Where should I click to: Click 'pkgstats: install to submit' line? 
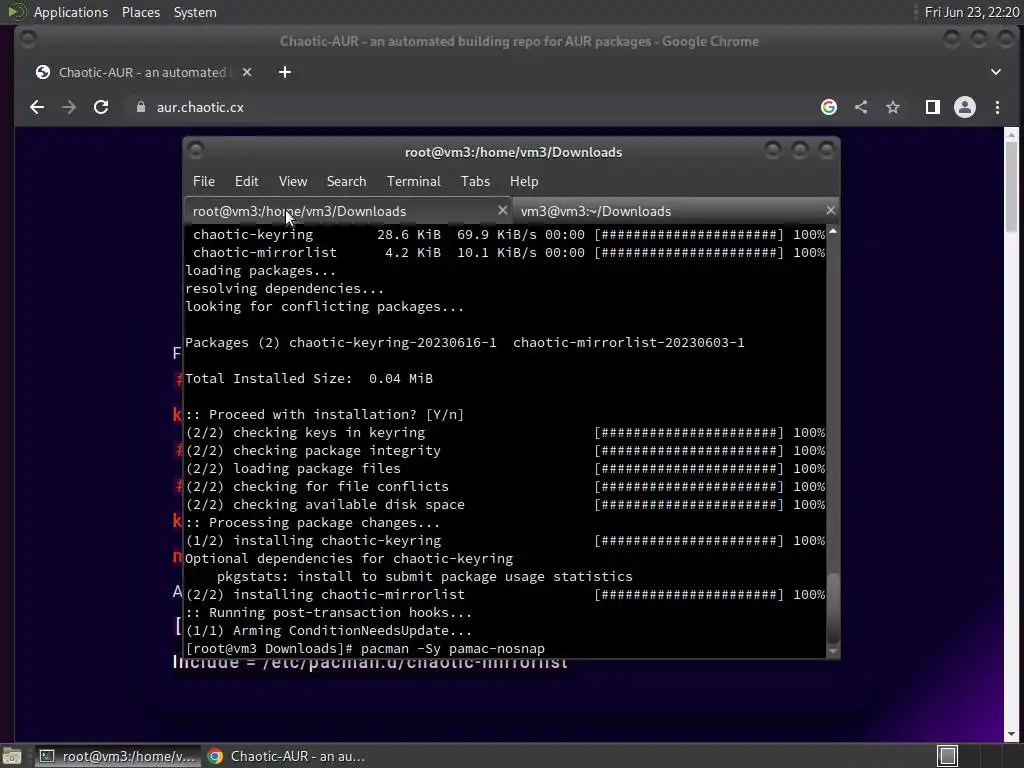click(x=424, y=577)
